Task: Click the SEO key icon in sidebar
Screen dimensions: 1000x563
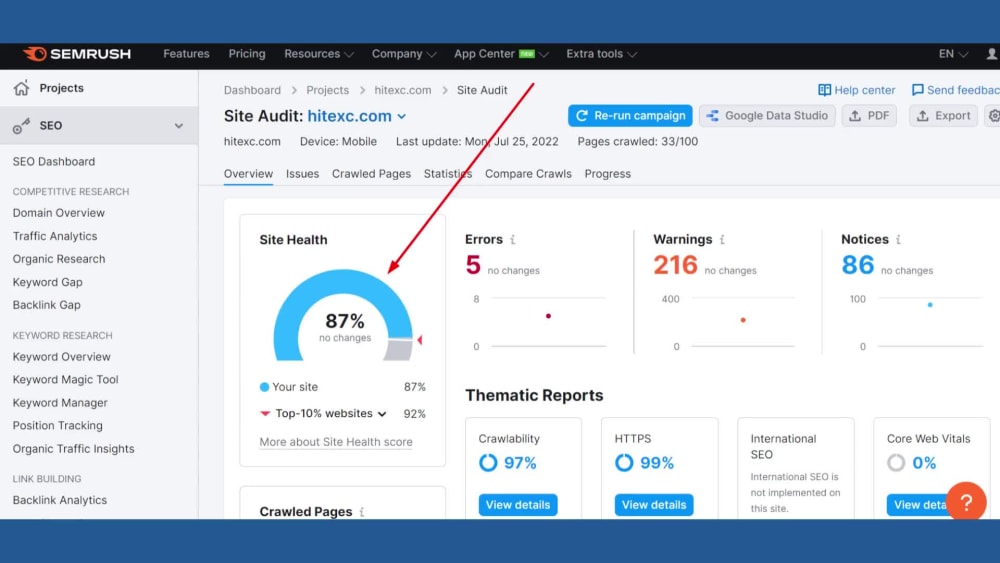Action: [x=21, y=126]
